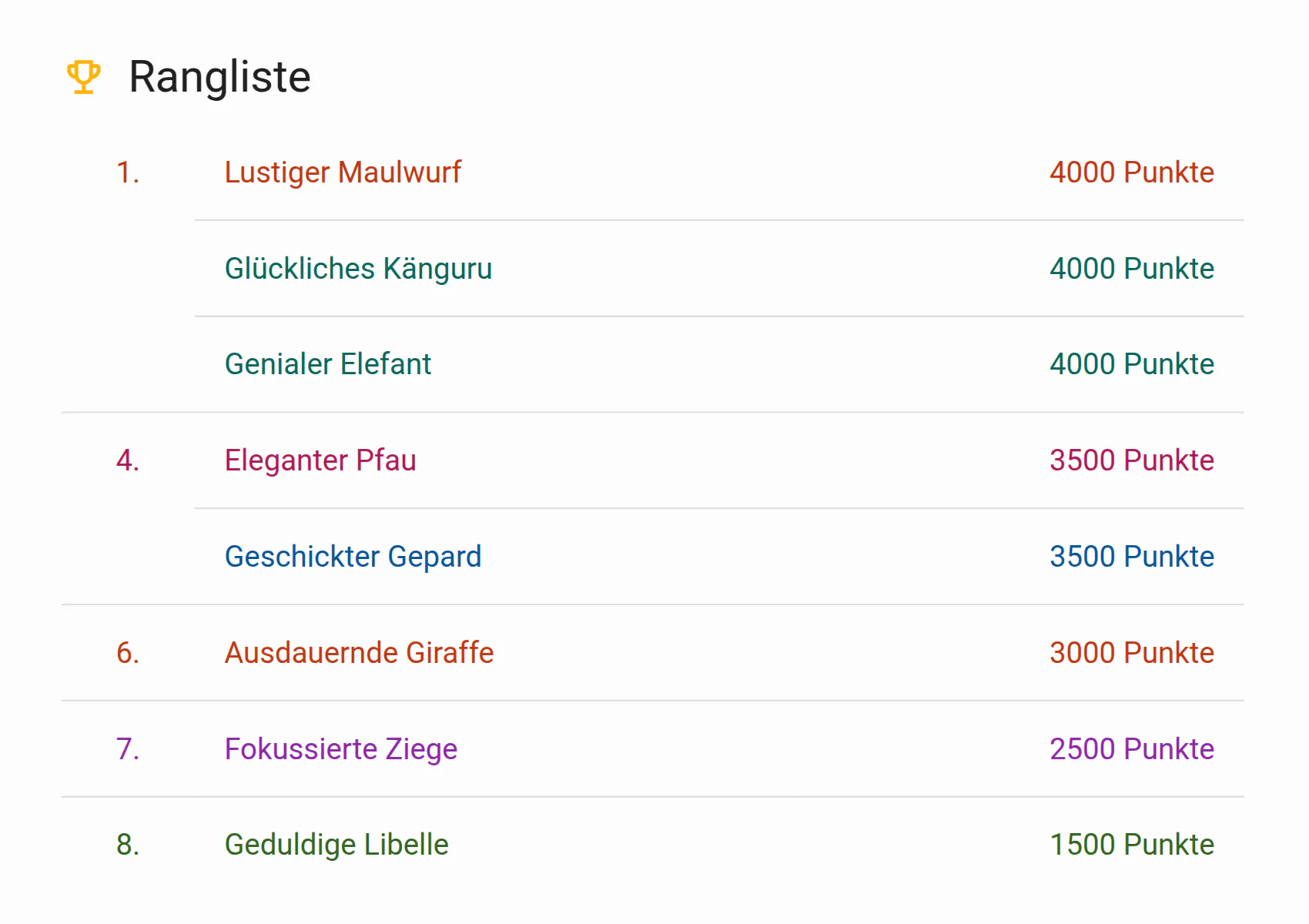Select the Lustiger Maulwurf entry
The image size is (1309, 924).
(x=343, y=172)
